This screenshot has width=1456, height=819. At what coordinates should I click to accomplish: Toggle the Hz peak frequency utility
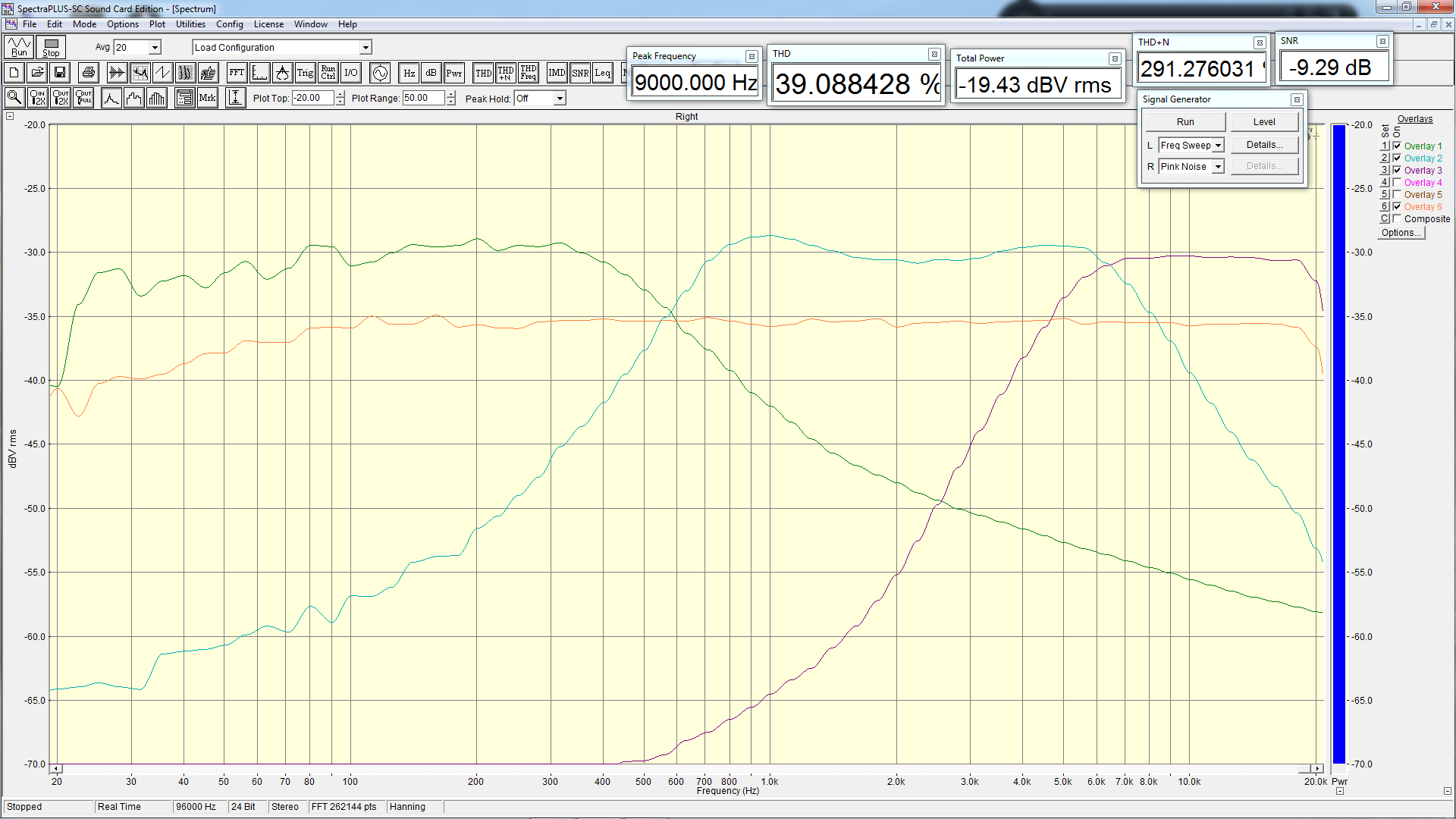[x=409, y=73]
